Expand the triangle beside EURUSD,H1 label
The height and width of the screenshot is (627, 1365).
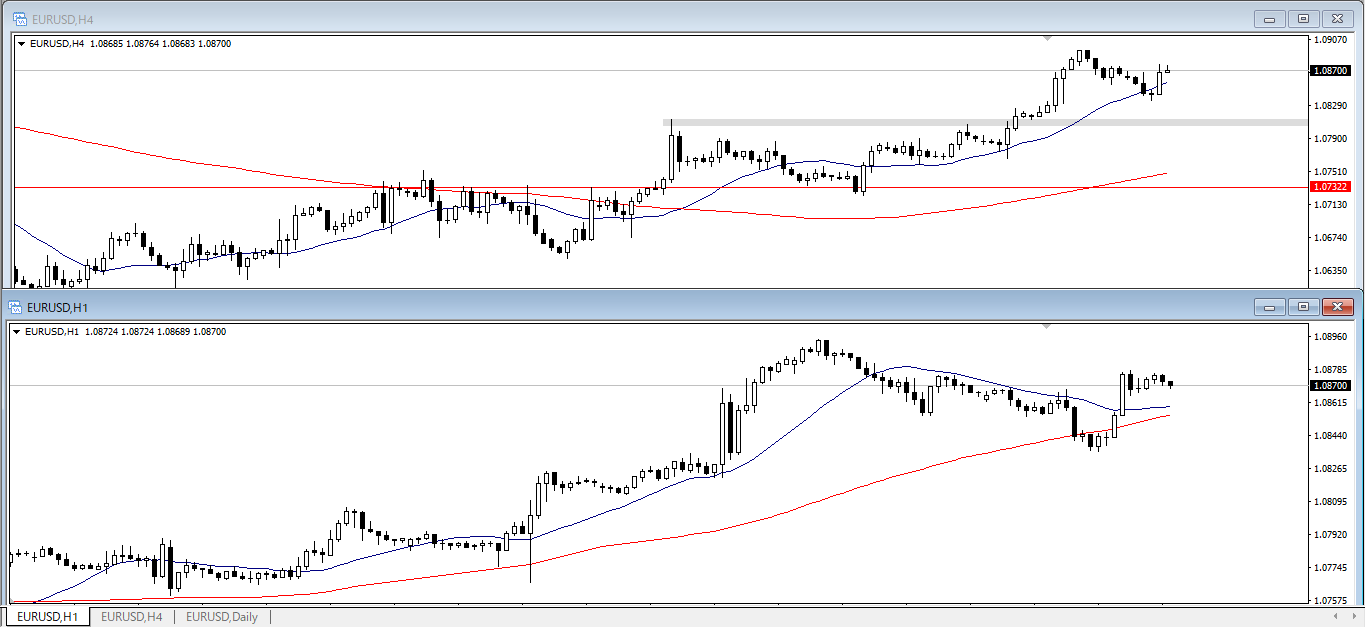tap(16, 332)
